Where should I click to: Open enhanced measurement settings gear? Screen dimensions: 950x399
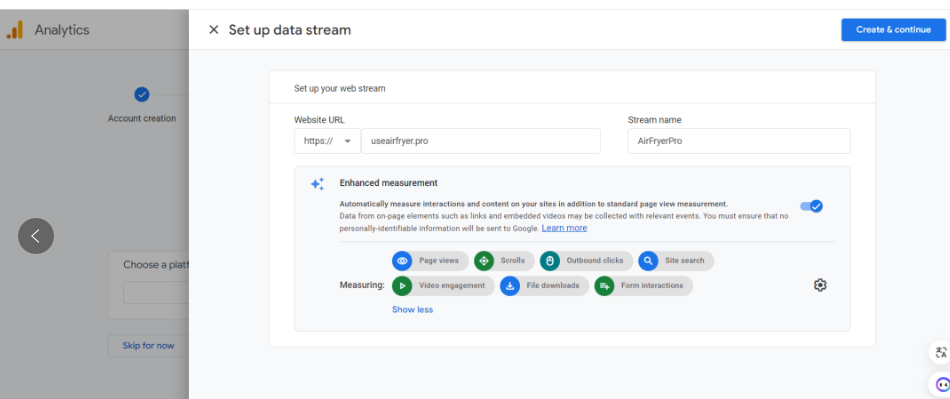[x=820, y=285]
